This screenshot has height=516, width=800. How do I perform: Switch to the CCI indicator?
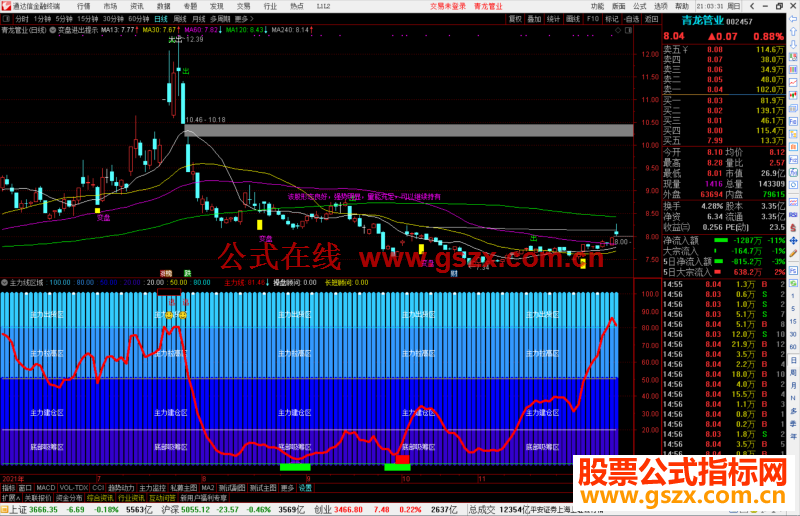[x=98, y=488]
